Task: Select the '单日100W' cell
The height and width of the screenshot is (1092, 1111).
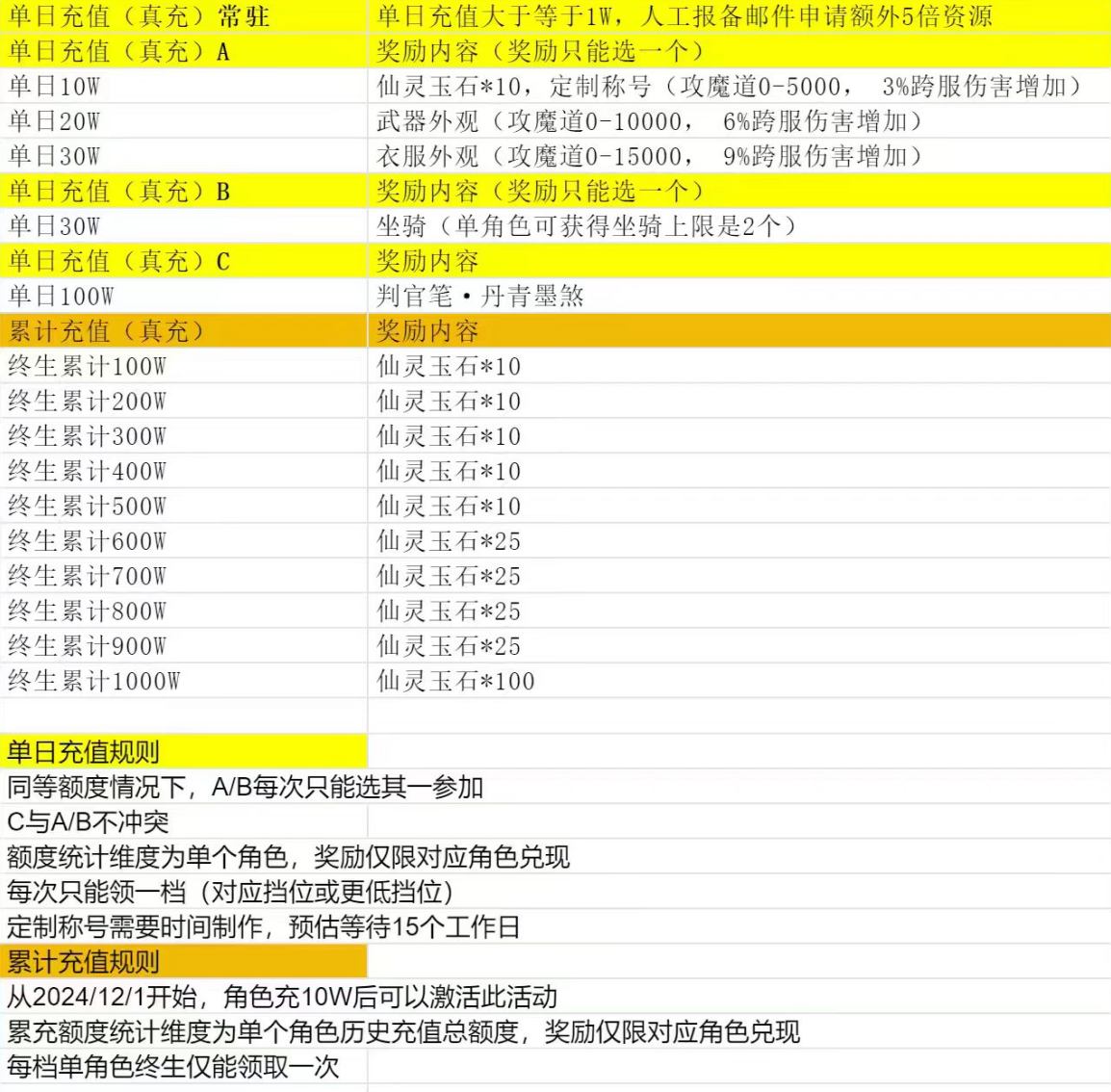Action: [61, 297]
